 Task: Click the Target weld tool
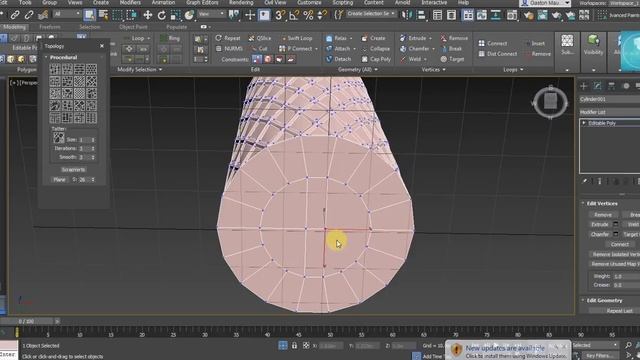(x=453, y=59)
